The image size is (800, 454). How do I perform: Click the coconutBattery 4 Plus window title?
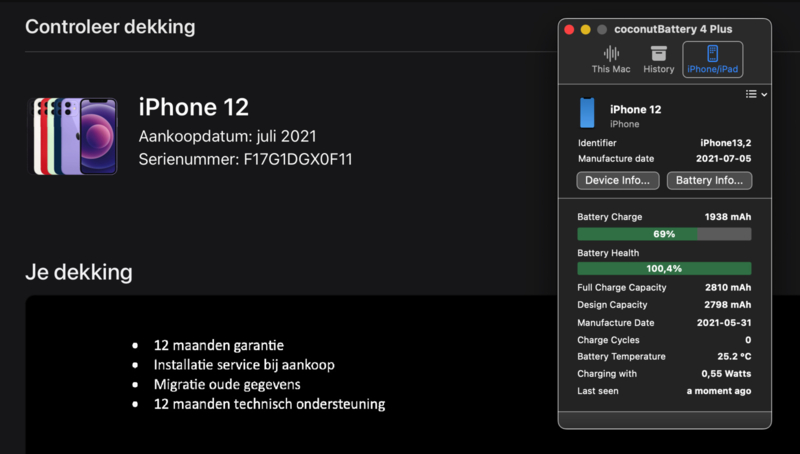[673, 30]
